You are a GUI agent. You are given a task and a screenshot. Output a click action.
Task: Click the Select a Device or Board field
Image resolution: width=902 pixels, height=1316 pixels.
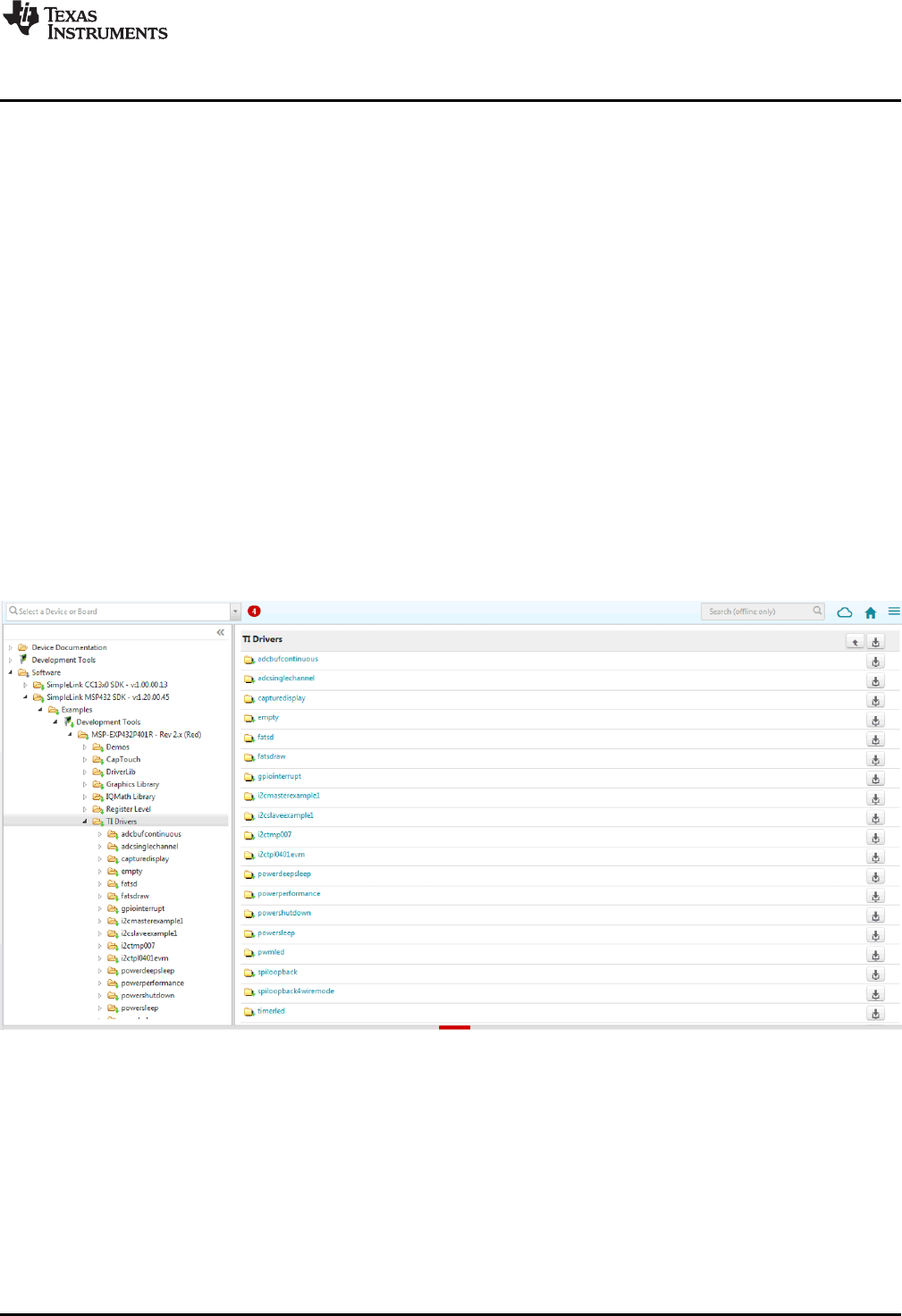coord(119,612)
